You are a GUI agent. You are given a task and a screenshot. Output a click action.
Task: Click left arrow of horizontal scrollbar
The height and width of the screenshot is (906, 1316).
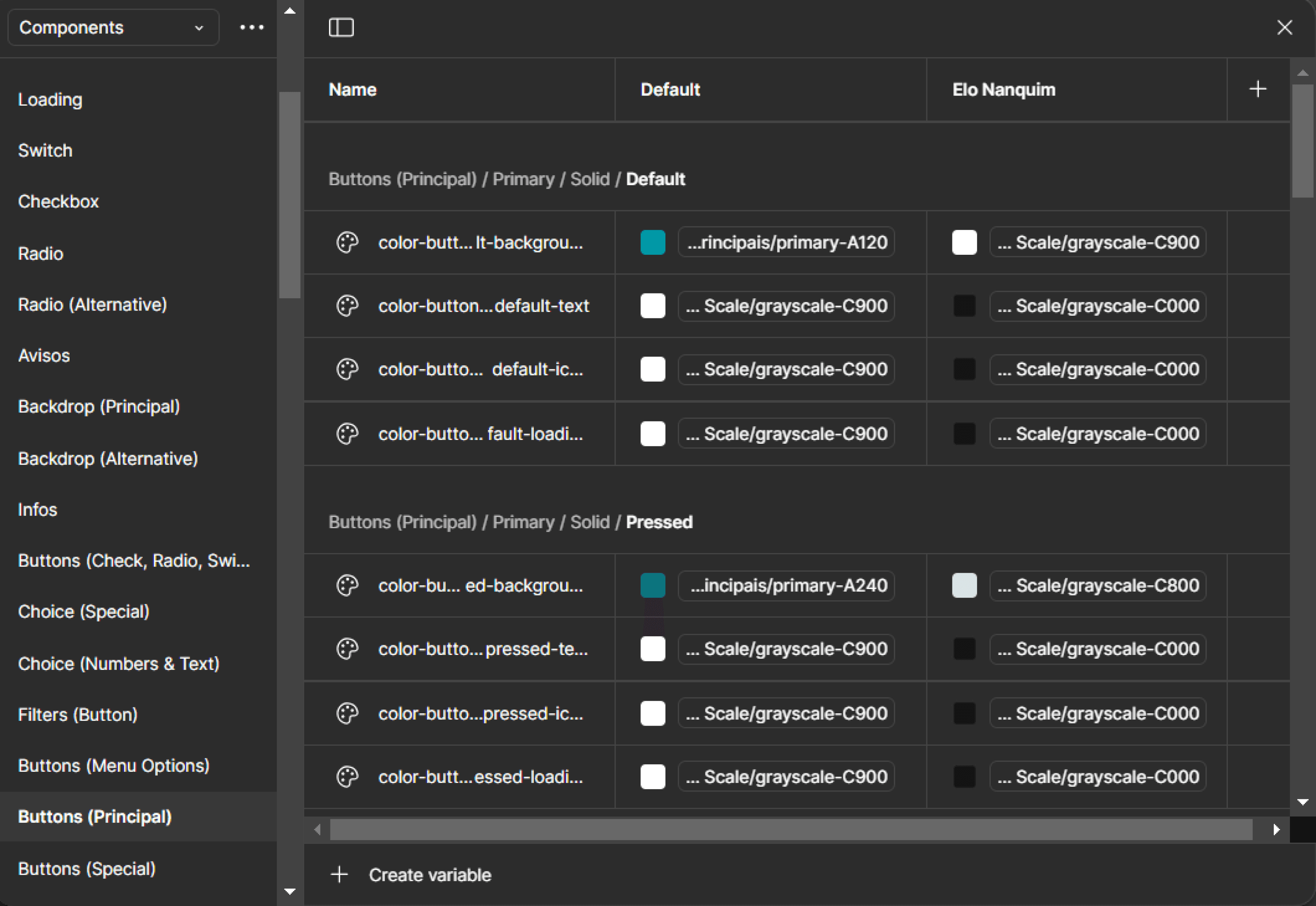(317, 830)
